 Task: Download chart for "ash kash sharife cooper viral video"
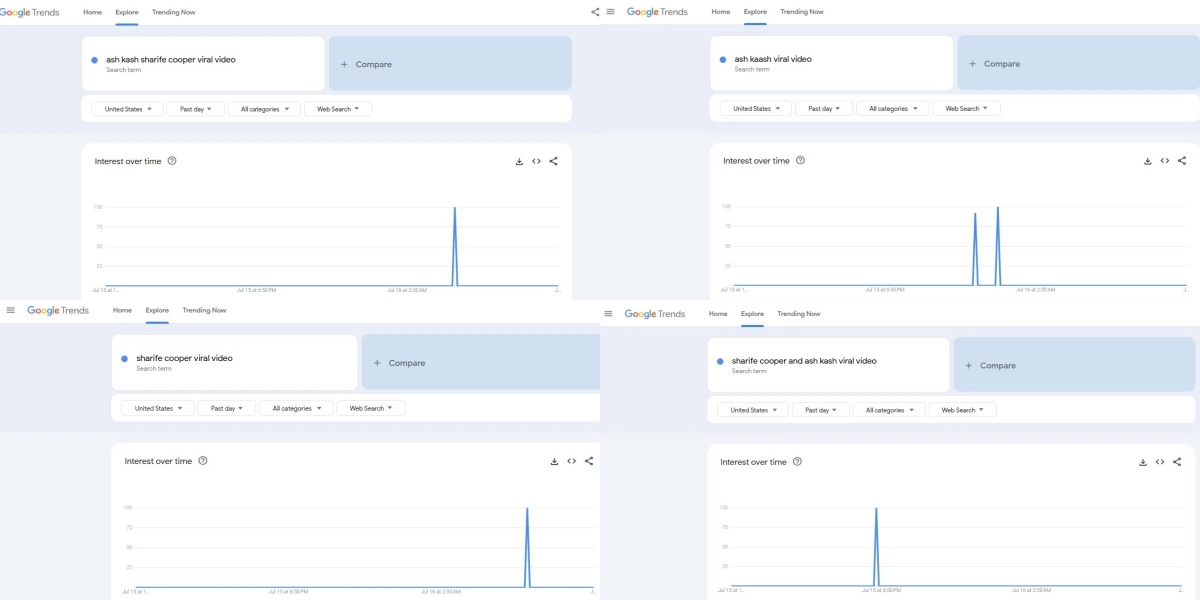pyautogui.click(x=519, y=161)
